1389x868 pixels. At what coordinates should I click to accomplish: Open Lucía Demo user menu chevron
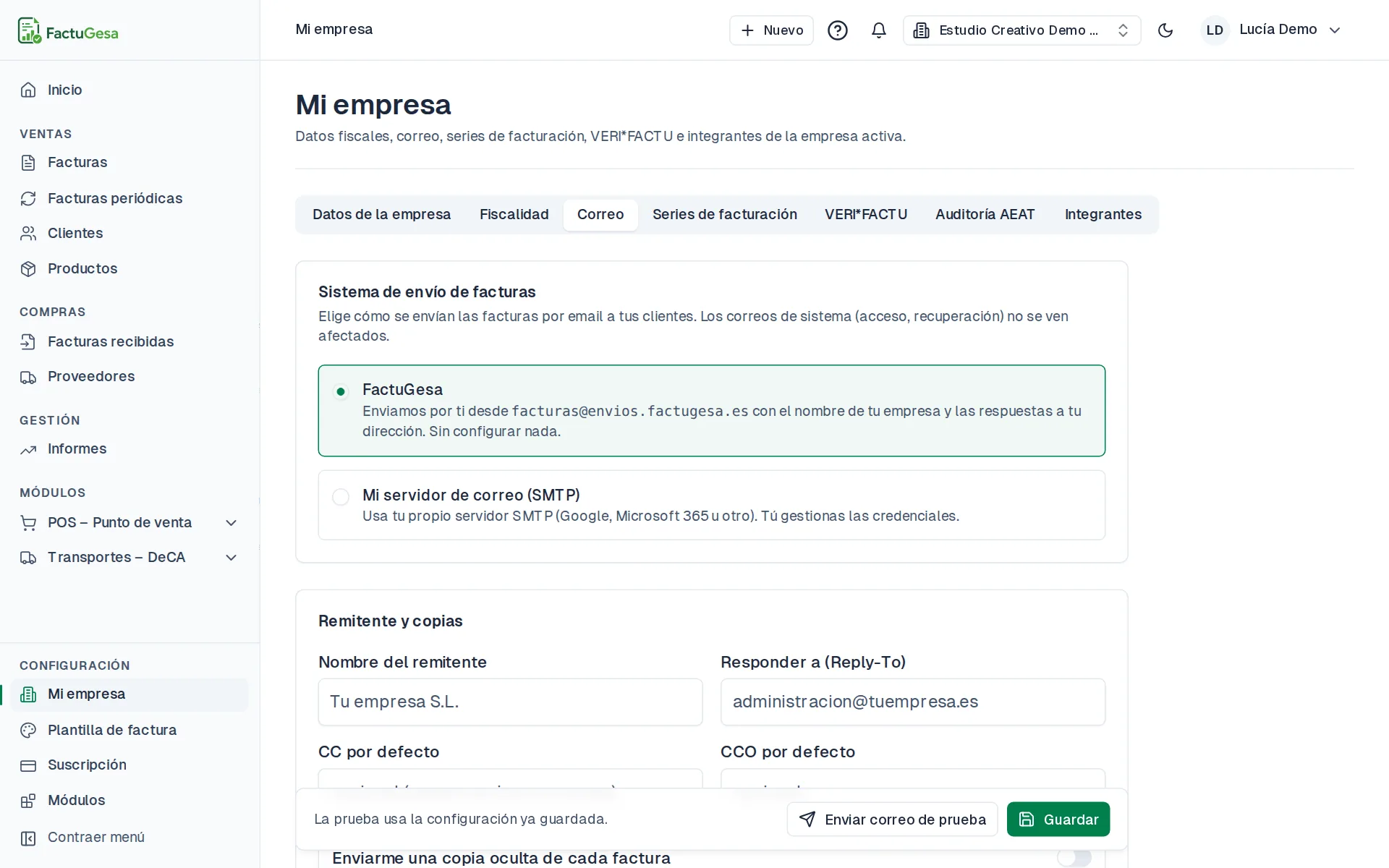tap(1335, 30)
